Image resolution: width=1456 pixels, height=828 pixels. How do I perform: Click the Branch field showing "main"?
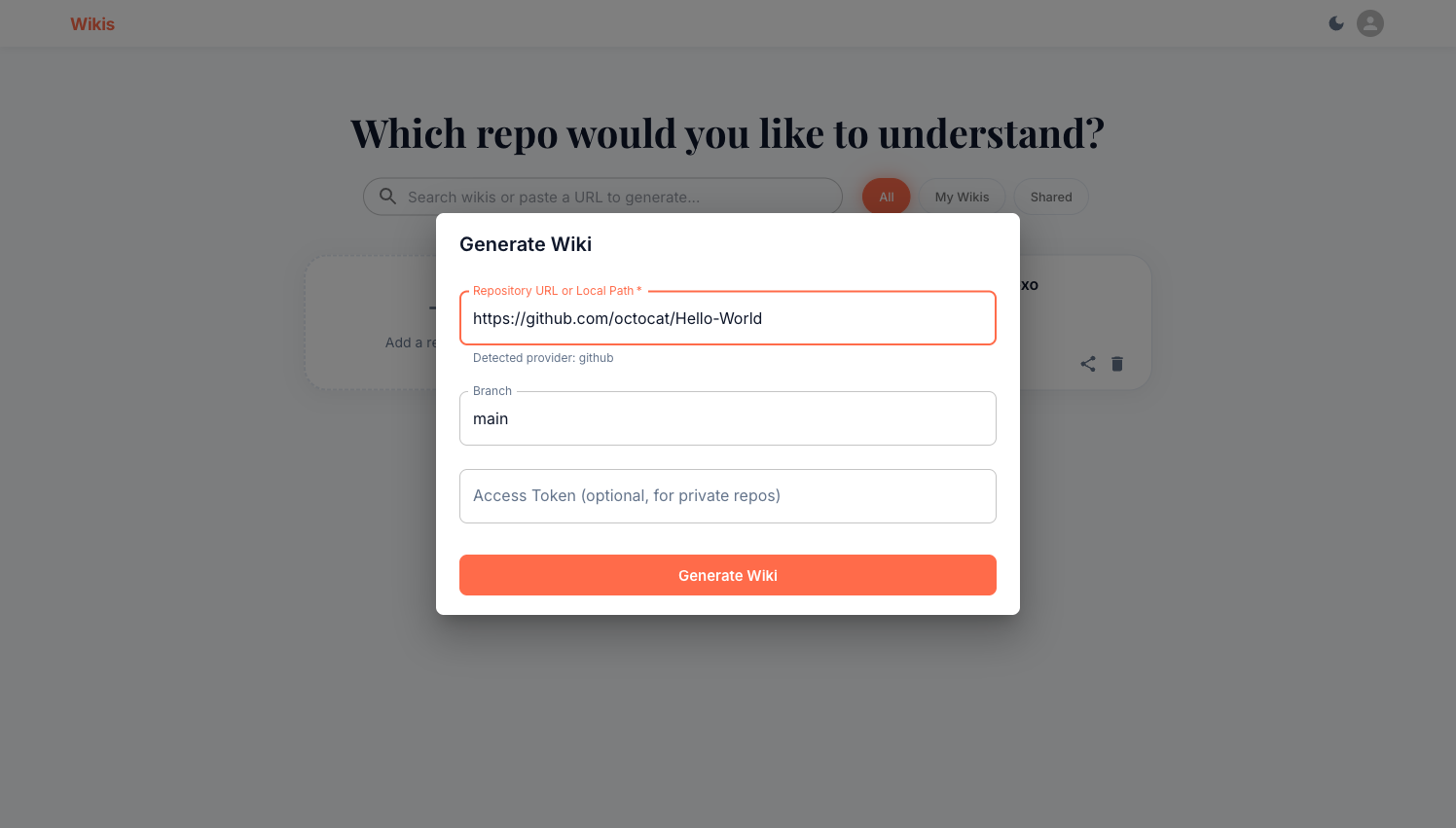point(728,418)
